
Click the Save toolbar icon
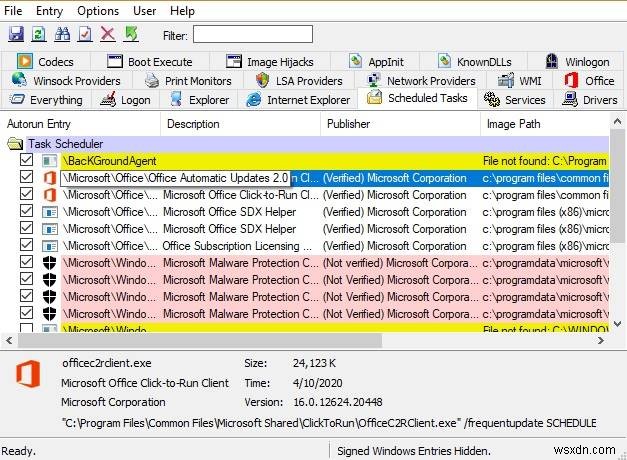16,34
